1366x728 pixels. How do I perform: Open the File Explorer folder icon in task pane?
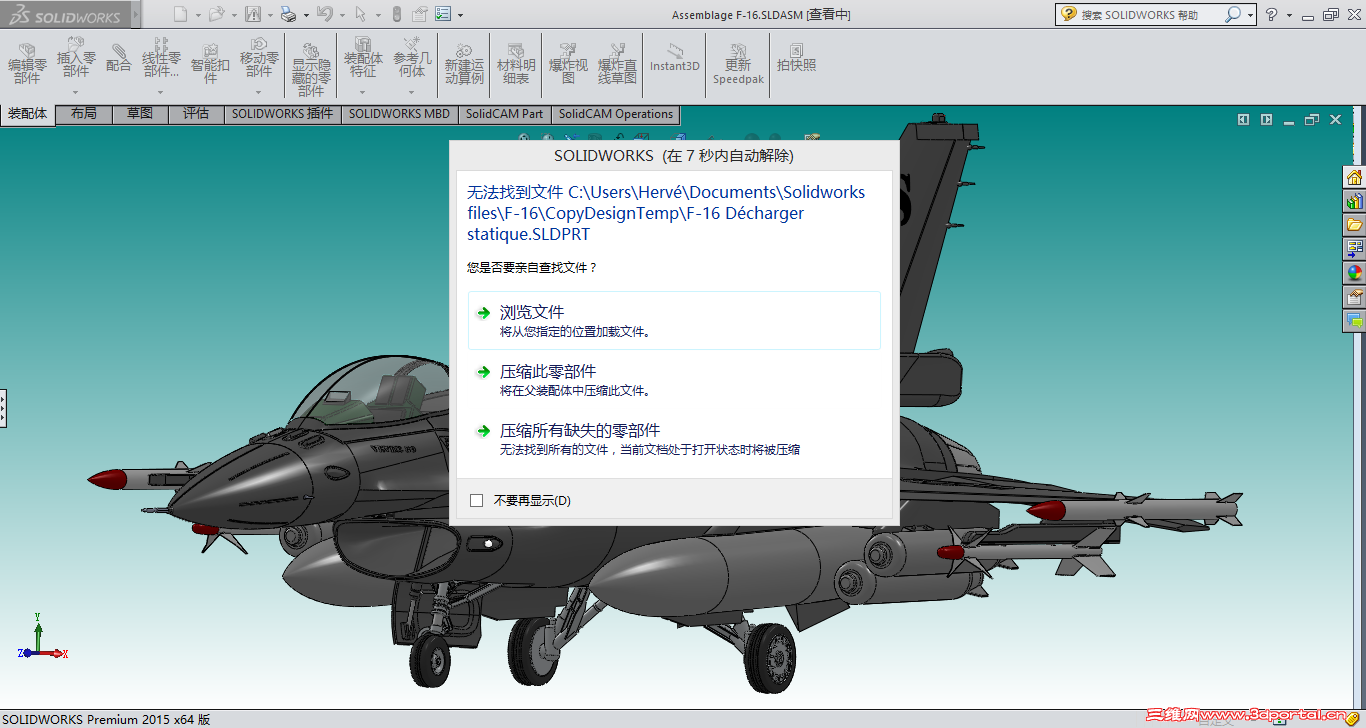tap(1354, 225)
